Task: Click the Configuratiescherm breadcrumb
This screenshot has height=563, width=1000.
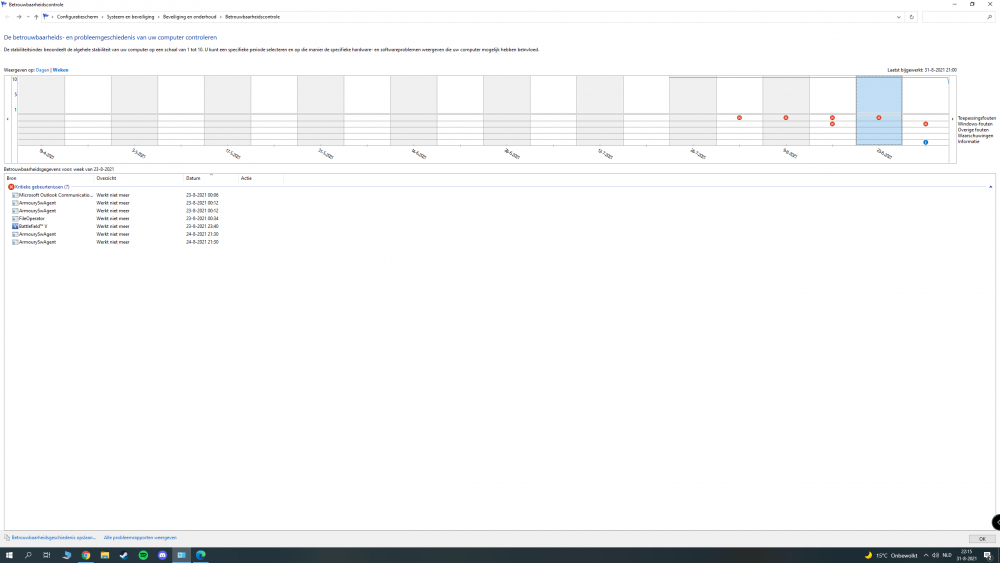Action: [x=77, y=17]
